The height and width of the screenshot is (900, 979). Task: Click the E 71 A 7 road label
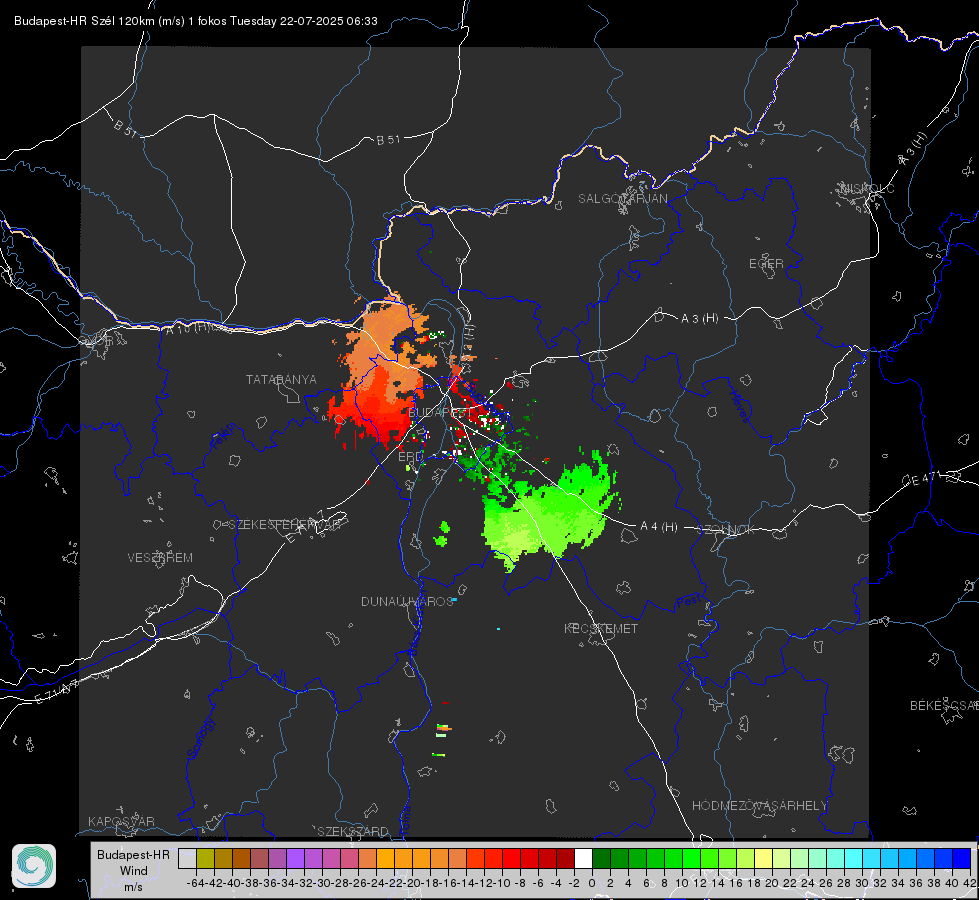click(x=56, y=691)
